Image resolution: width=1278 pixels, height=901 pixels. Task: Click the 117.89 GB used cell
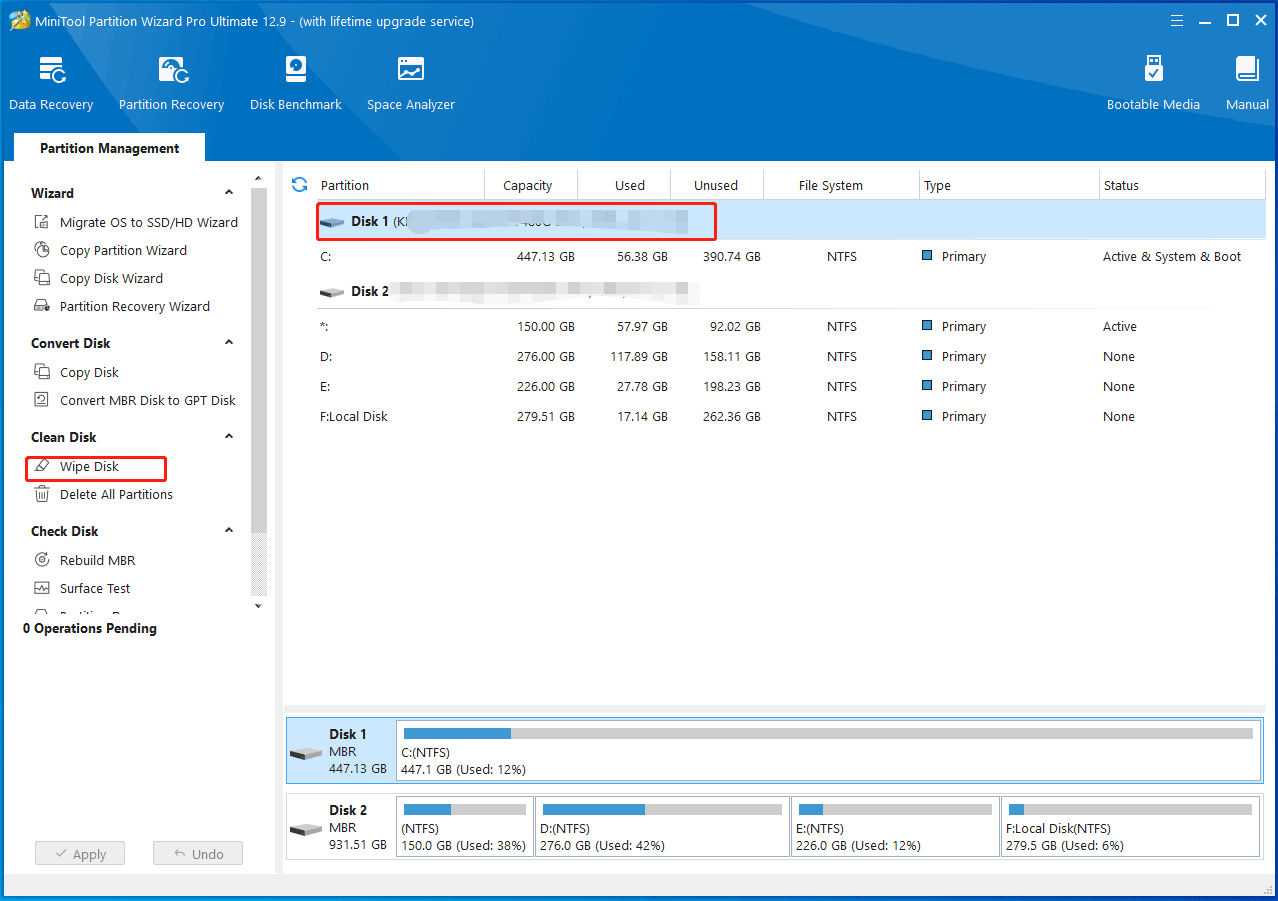(639, 356)
